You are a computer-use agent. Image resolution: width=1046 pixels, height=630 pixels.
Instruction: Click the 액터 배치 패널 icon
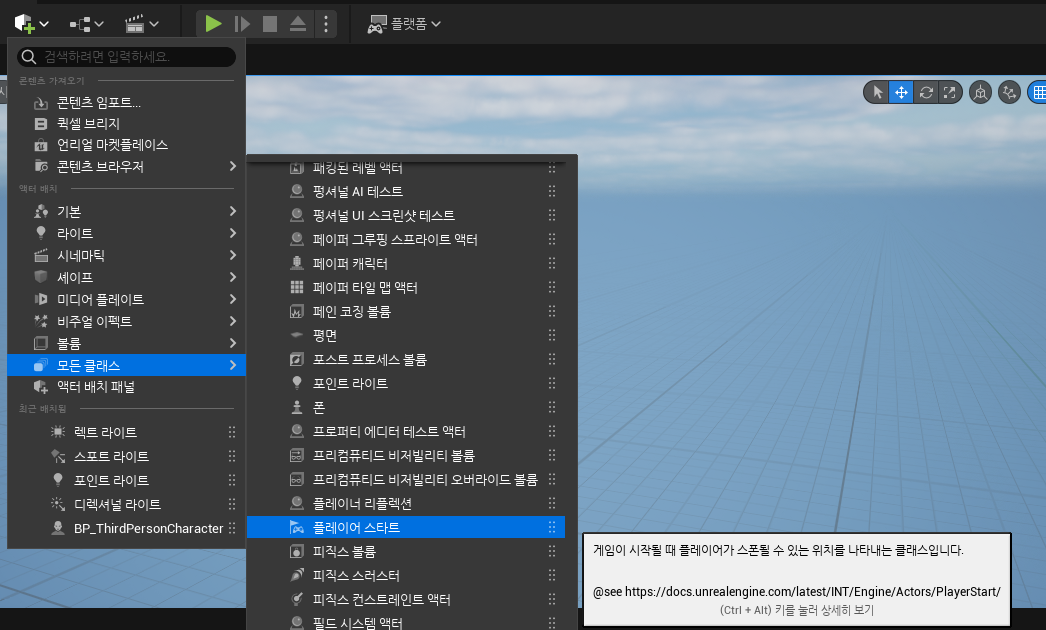point(41,386)
